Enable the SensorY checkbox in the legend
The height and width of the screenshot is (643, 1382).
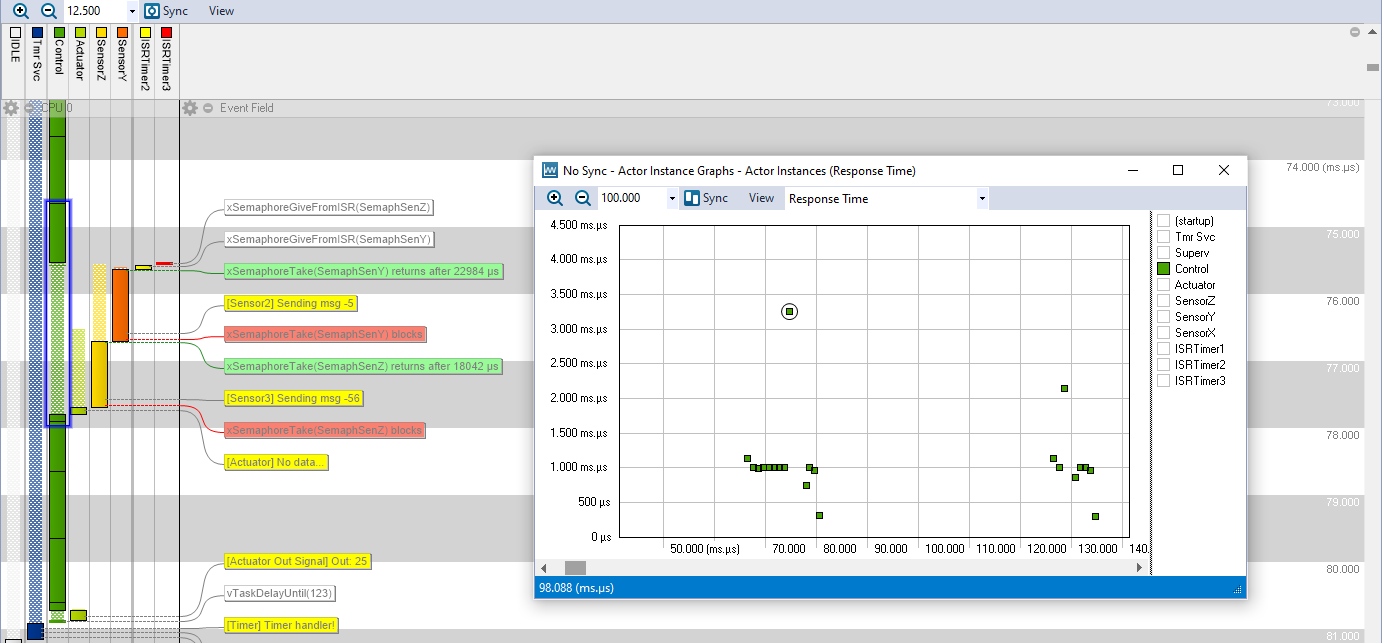click(x=1164, y=317)
